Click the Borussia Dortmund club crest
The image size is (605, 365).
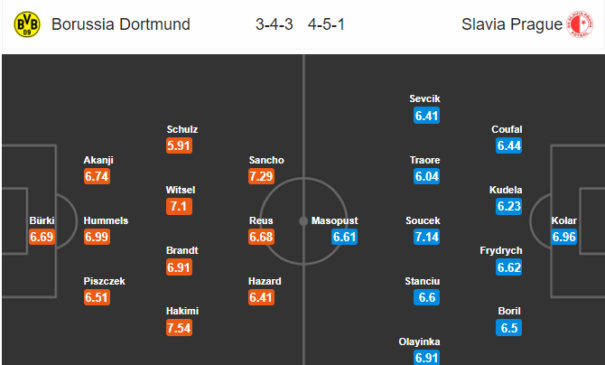pyautogui.click(x=27, y=24)
